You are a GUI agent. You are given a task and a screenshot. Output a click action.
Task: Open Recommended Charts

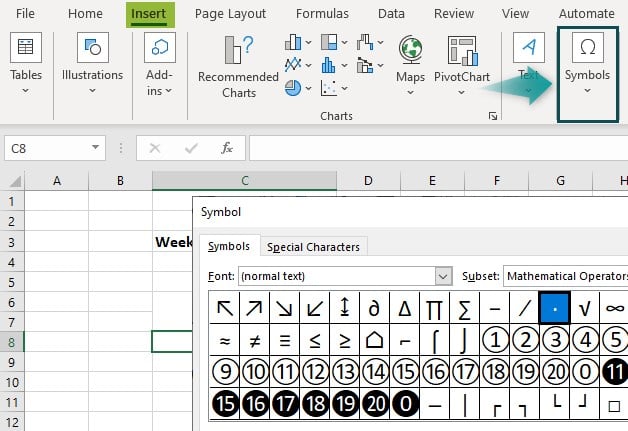pos(239,67)
